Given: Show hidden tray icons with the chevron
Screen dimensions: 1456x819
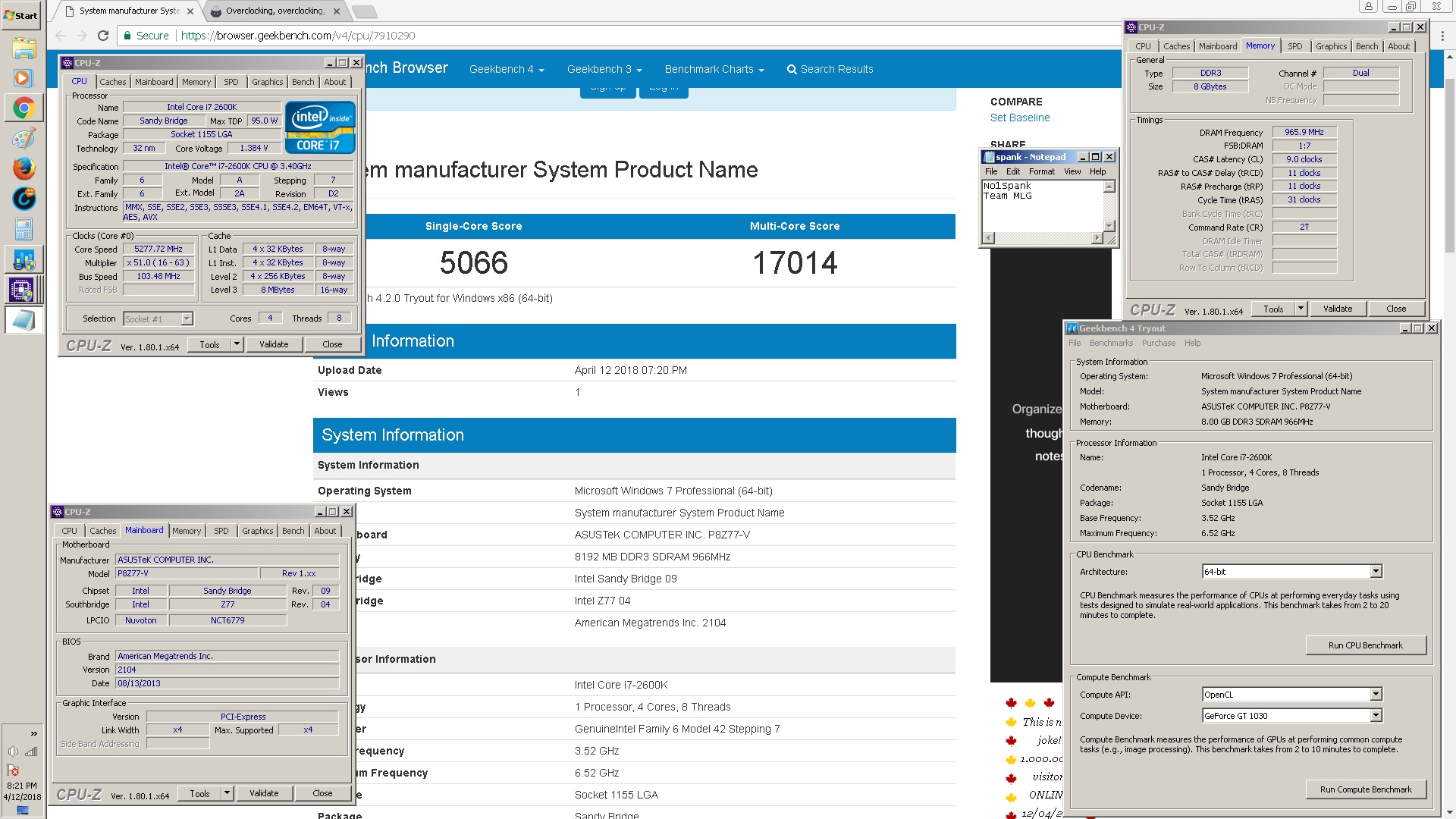Looking at the screenshot, I should pos(33,733).
